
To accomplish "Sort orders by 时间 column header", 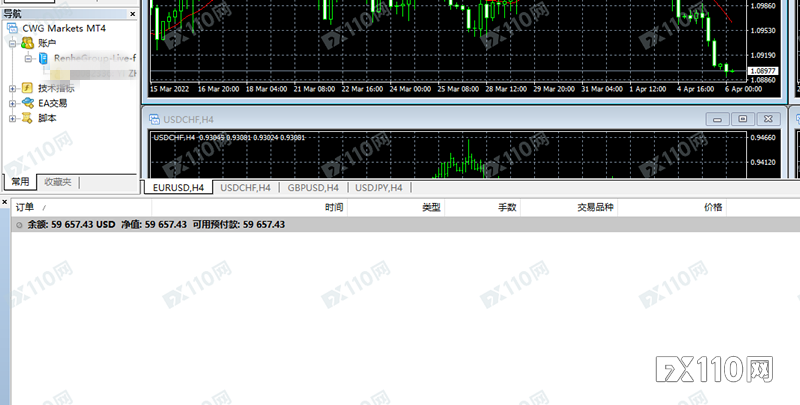I will (x=334, y=208).
